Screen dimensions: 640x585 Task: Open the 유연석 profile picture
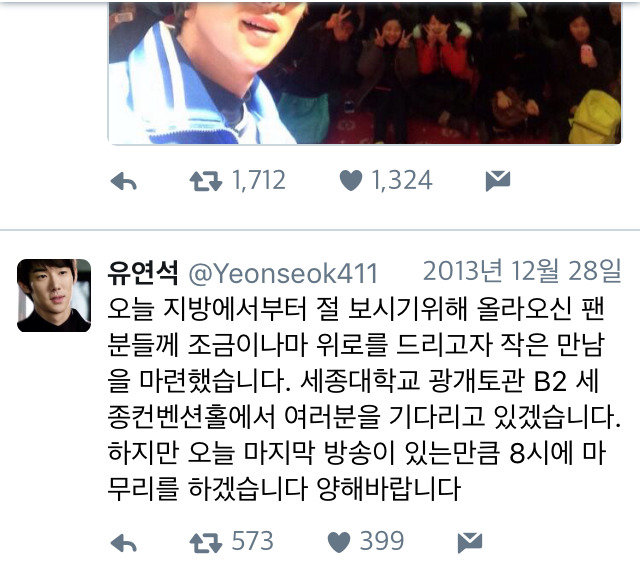54,295
